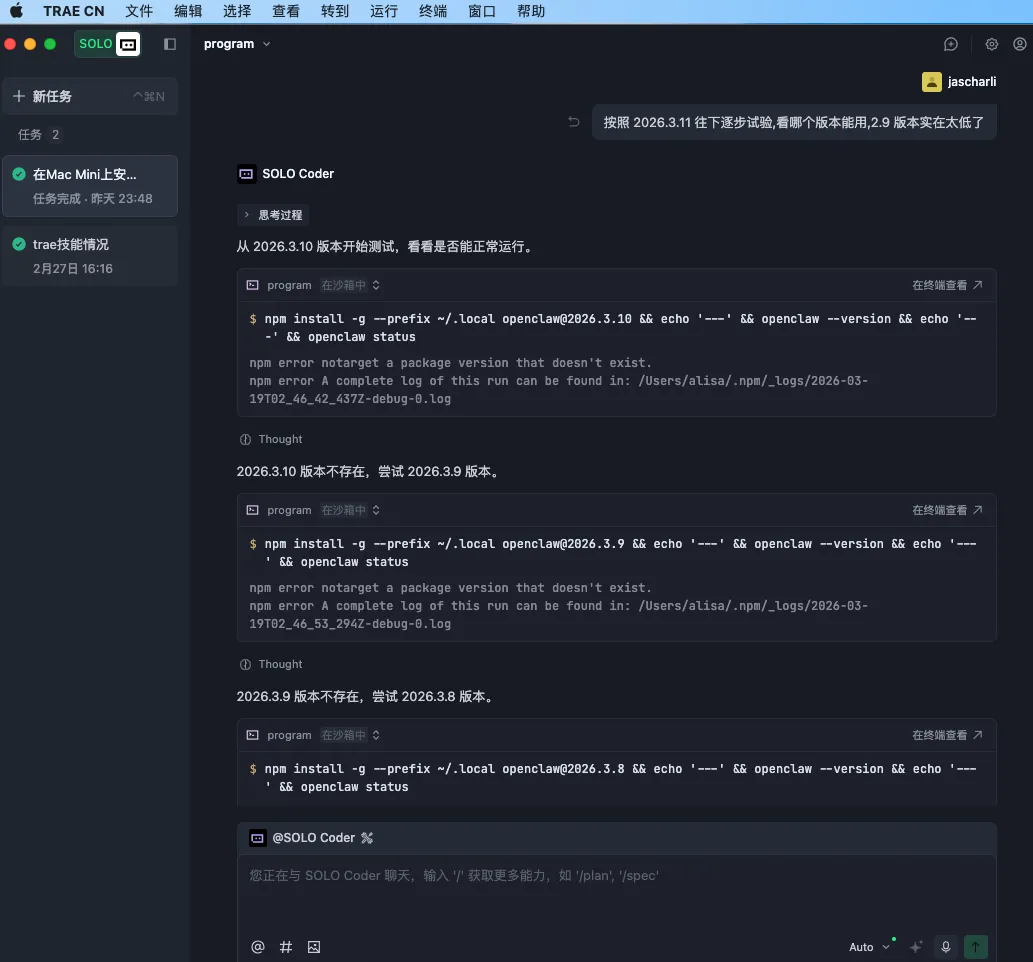The height and width of the screenshot is (962, 1033).
Task: Click 在终端查看 for the 2026.3.10 command
Action: (947, 285)
